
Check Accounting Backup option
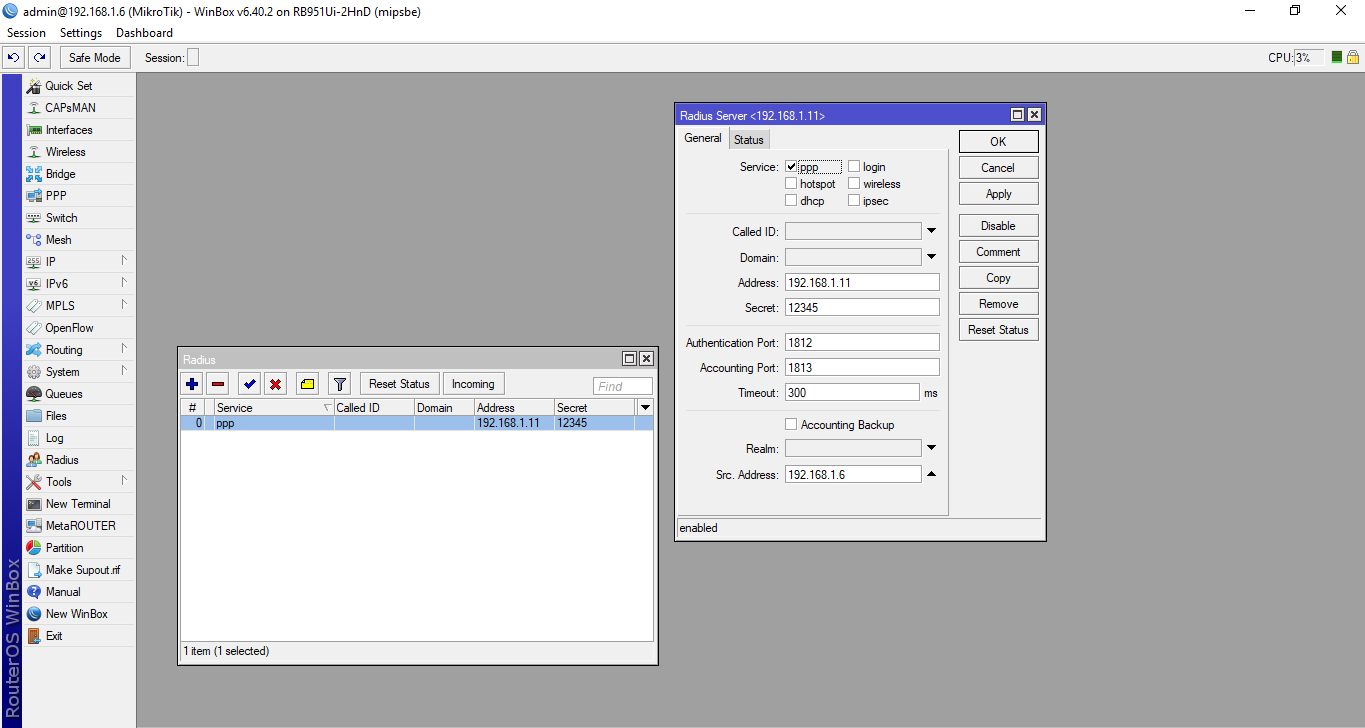[x=791, y=425]
